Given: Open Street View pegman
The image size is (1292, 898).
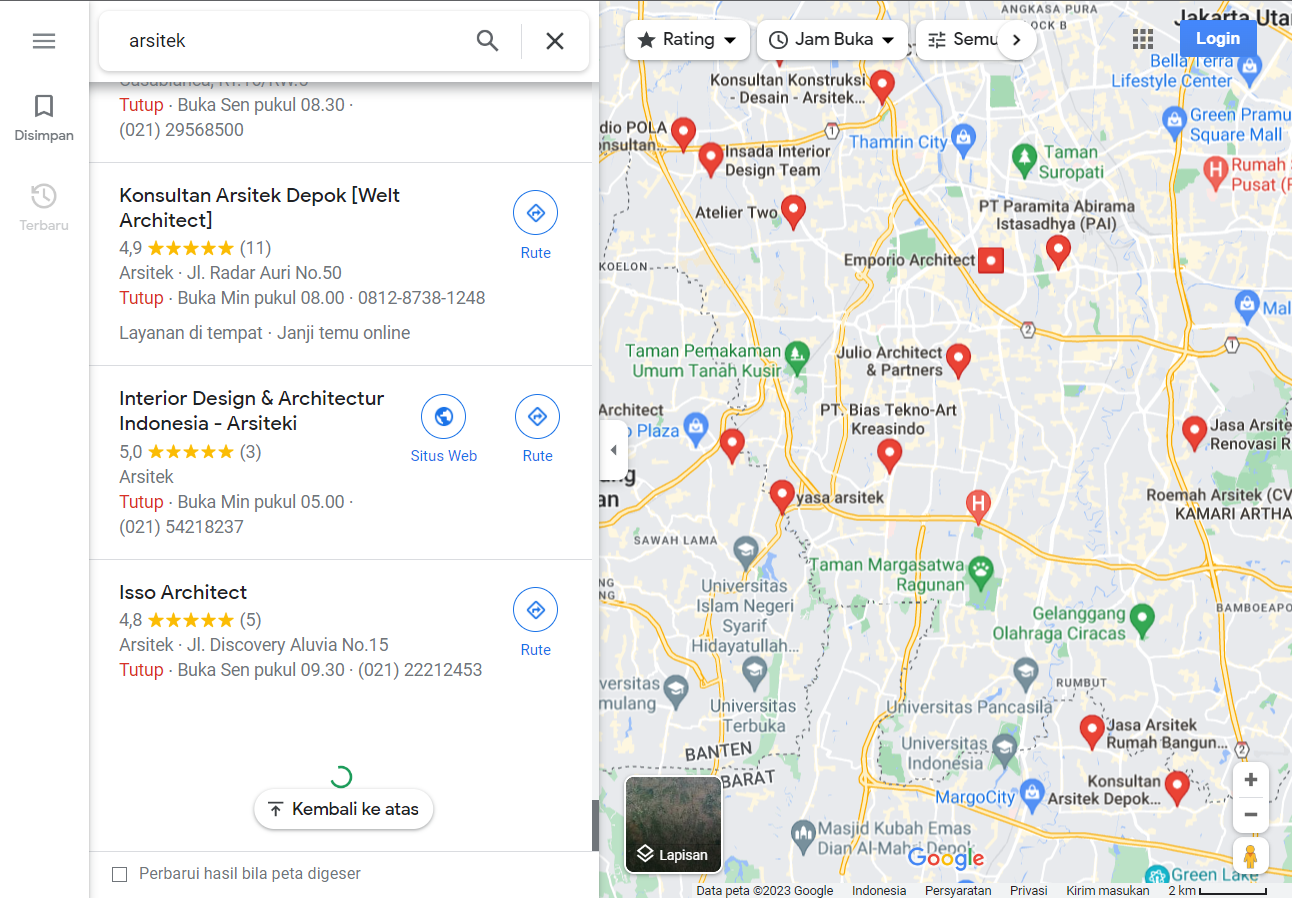Looking at the screenshot, I should (1250, 857).
